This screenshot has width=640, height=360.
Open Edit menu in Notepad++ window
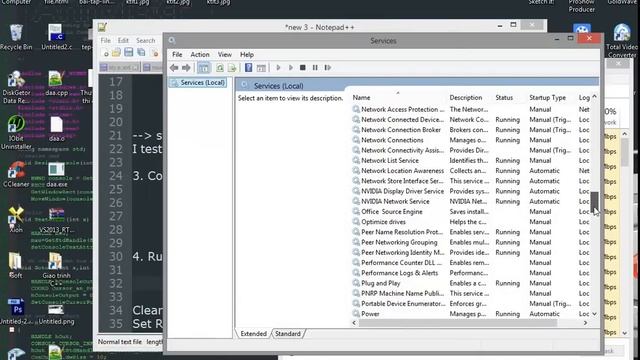[x=123, y=40]
